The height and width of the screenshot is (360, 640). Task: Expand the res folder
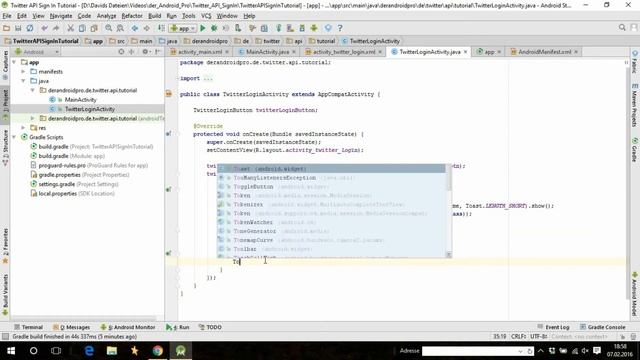(23, 128)
